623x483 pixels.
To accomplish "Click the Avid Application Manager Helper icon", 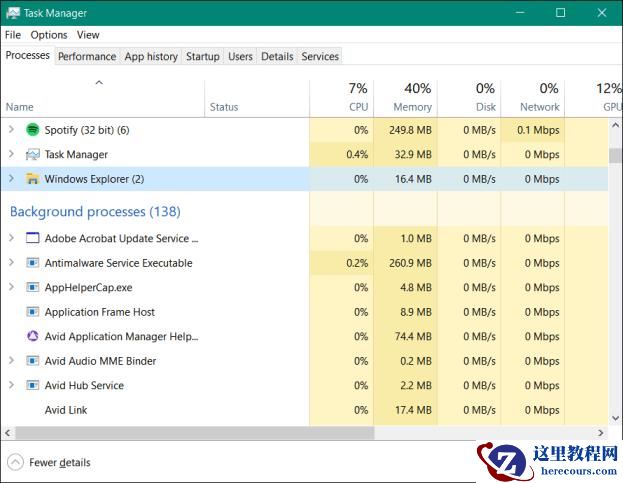I will (33, 336).
